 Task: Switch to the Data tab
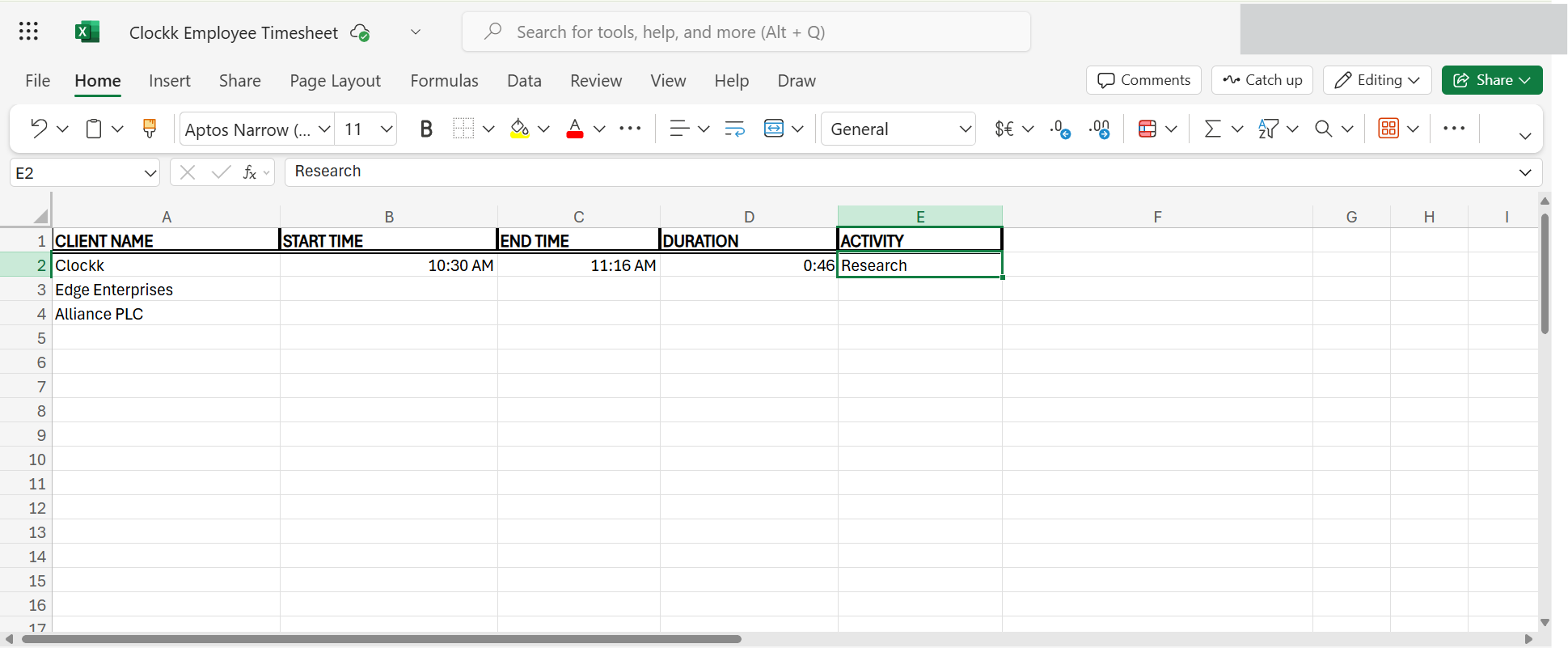(x=524, y=81)
